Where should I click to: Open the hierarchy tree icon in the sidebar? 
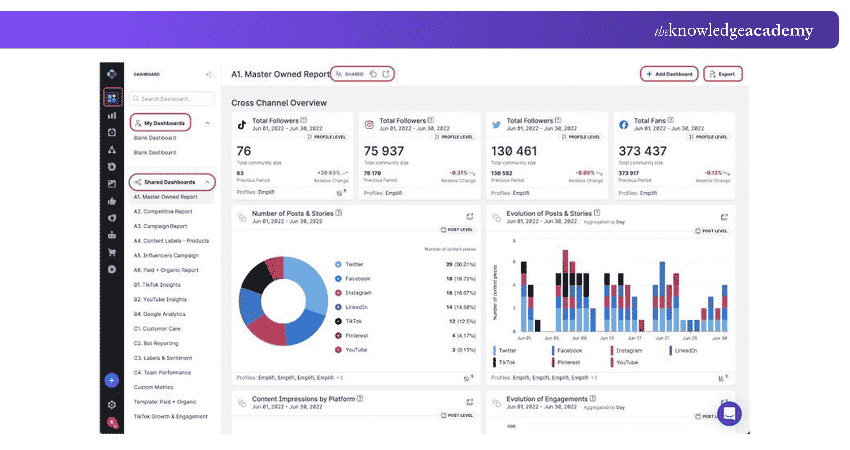pos(112,150)
